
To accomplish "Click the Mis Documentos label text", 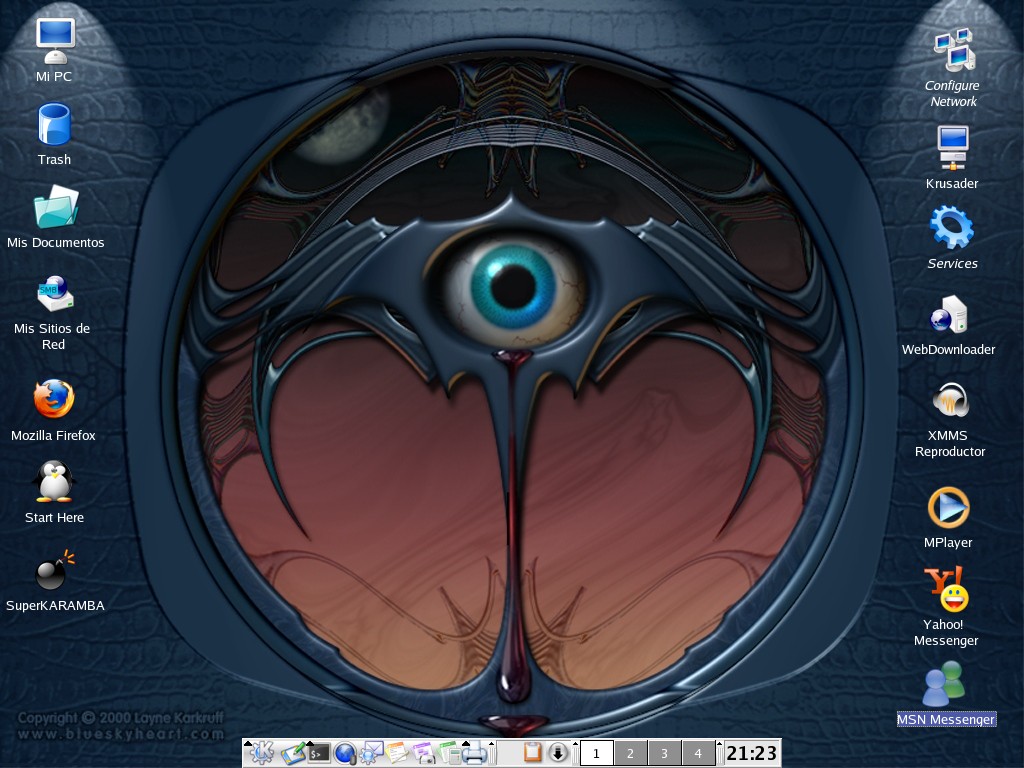I will (x=56, y=242).
